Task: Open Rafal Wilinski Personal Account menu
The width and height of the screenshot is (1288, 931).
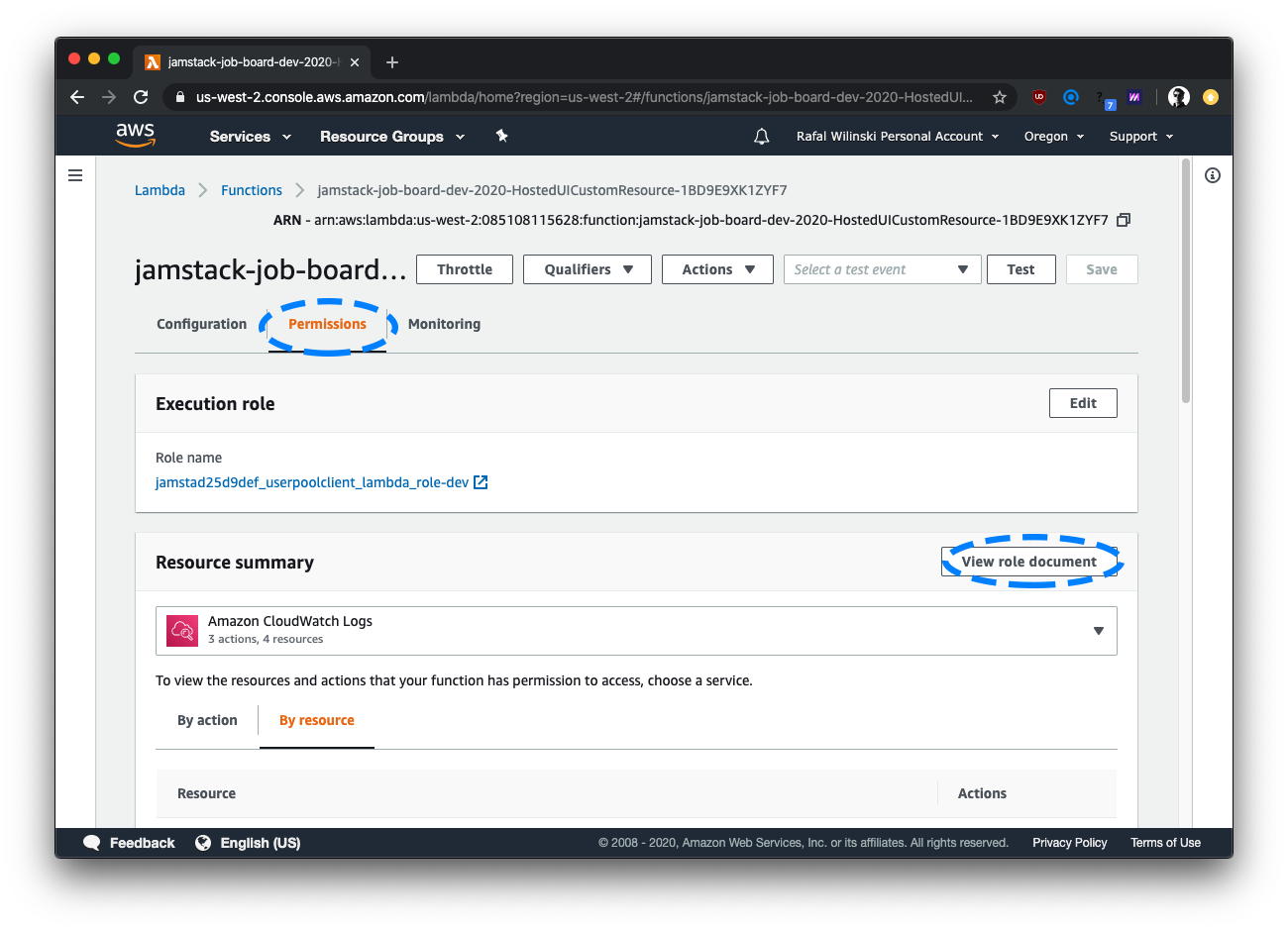Action: tap(899, 137)
